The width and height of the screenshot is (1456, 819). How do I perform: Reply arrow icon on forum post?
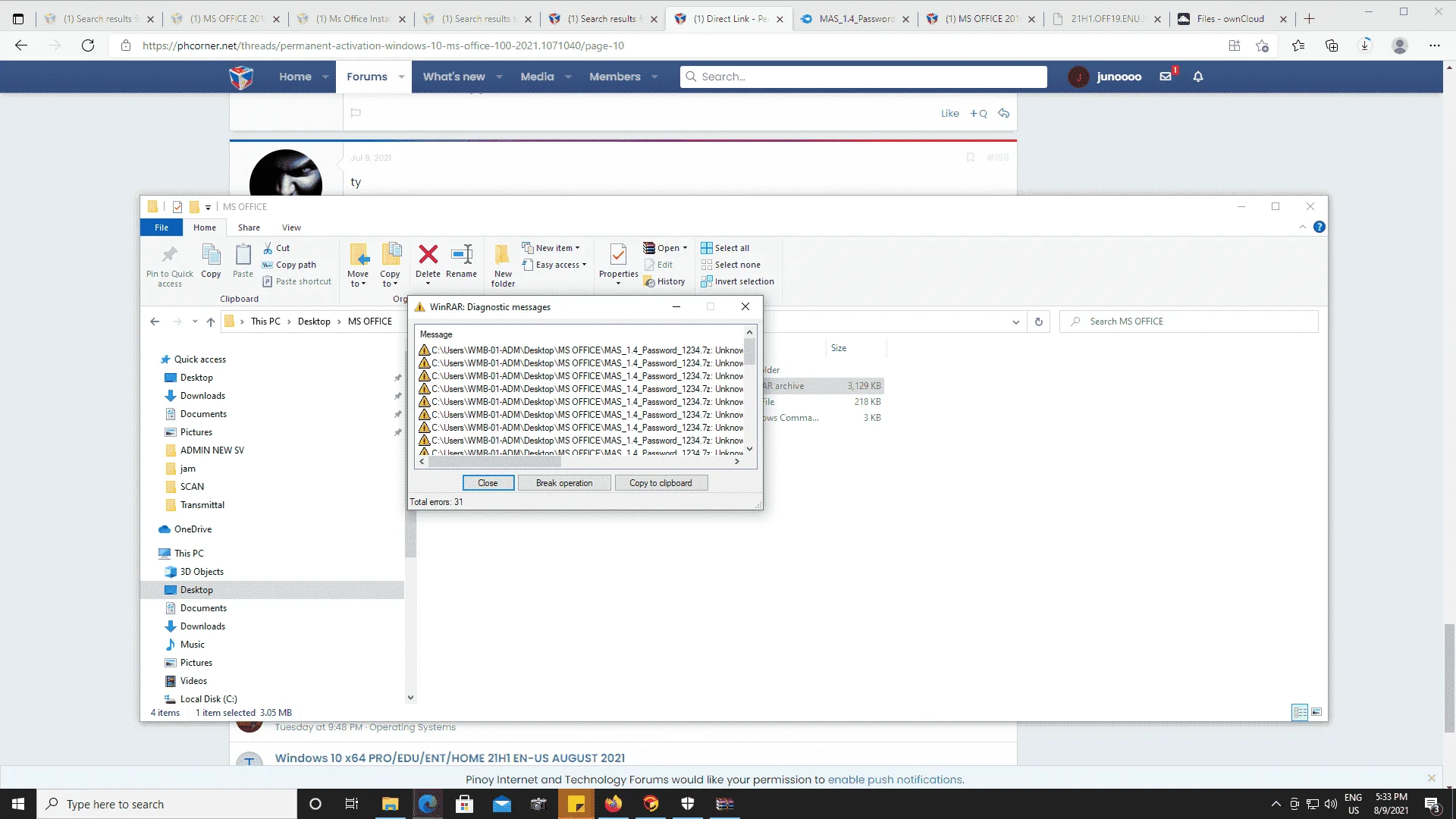tap(1003, 113)
